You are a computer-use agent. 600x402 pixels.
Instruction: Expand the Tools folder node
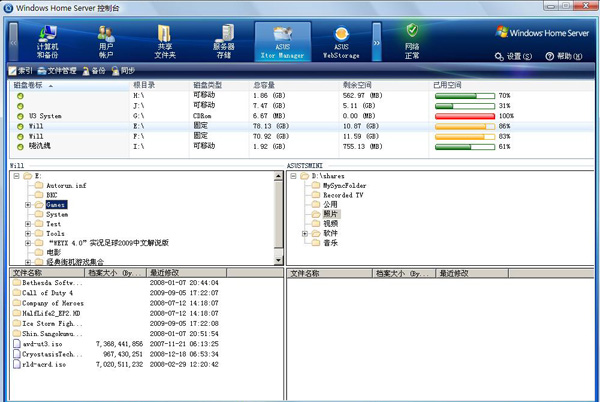[x=28, y=234]
